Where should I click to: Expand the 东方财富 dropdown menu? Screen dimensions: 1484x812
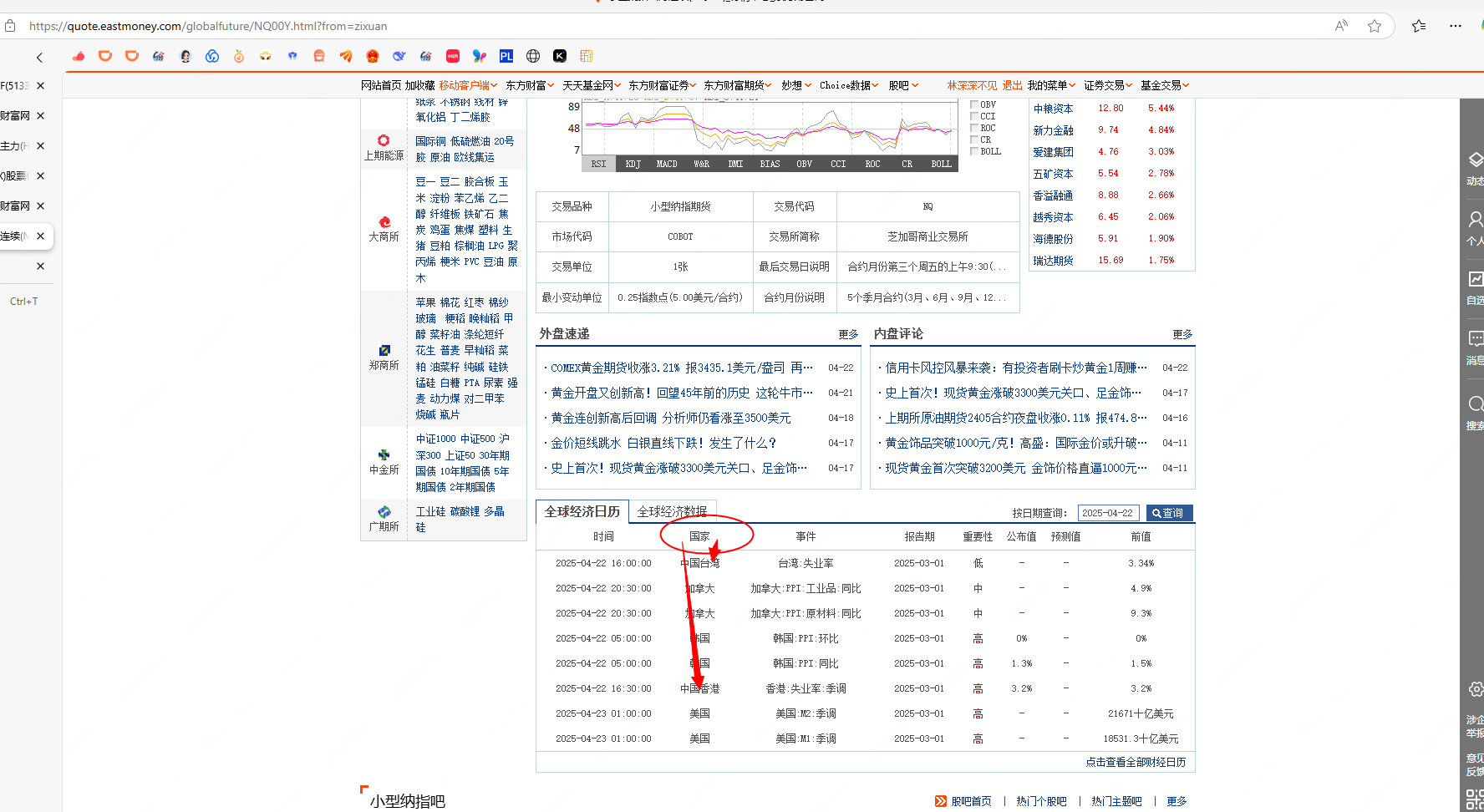530,85
